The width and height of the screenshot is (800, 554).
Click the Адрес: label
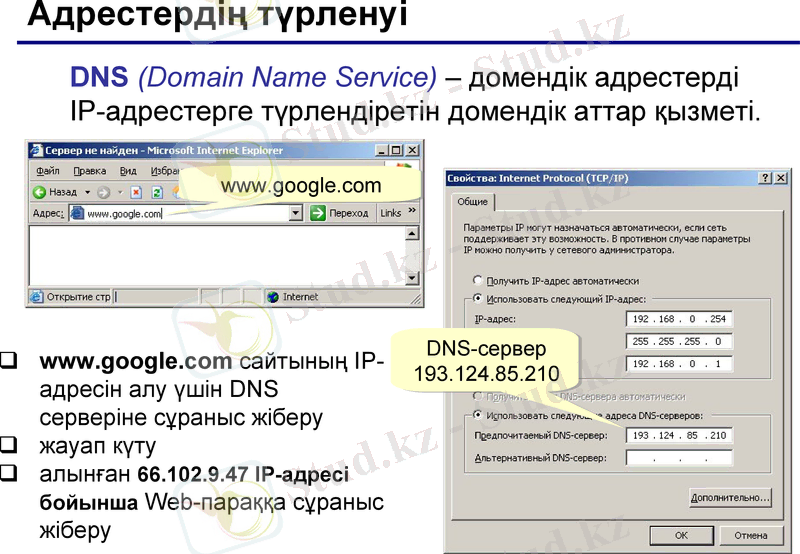click(48, 213)
